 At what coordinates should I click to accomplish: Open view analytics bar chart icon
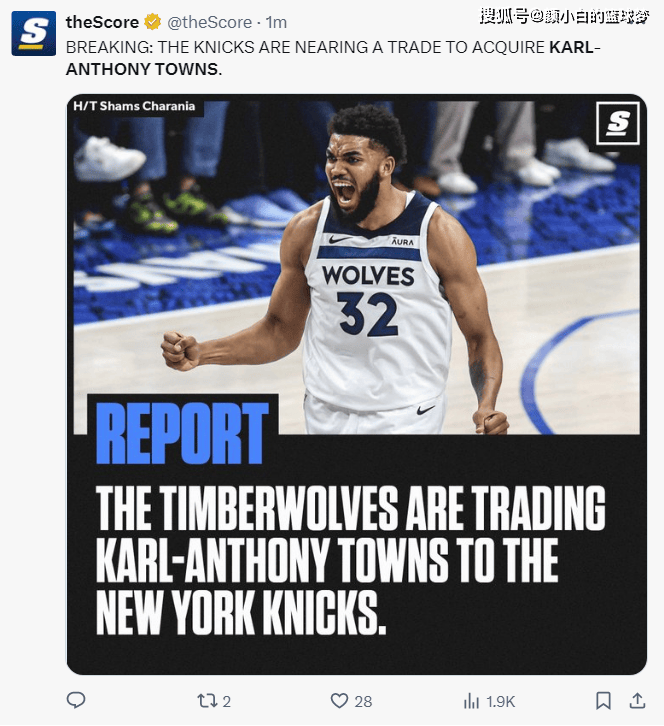pos(471,701)
